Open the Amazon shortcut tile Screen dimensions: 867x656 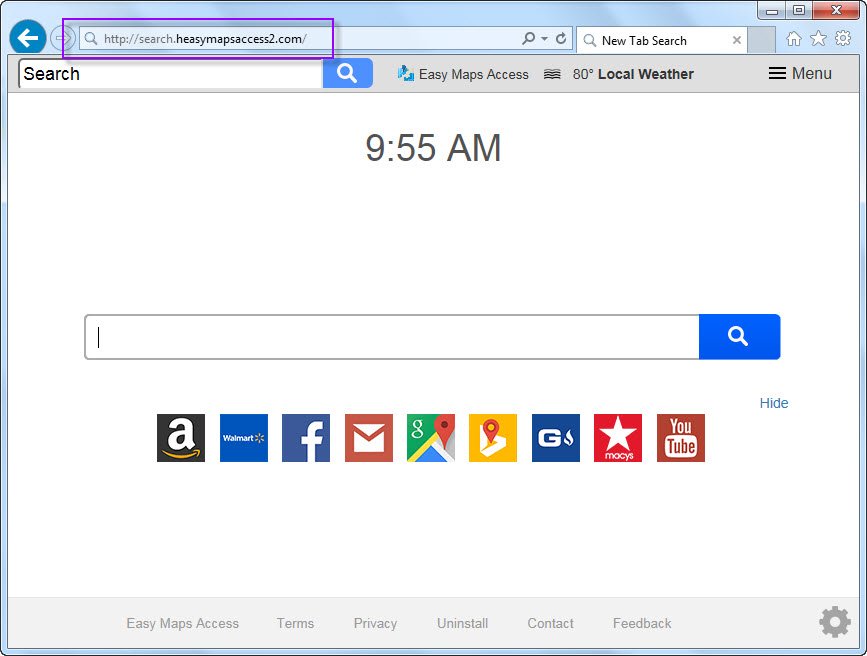click(x=181, y=438)
